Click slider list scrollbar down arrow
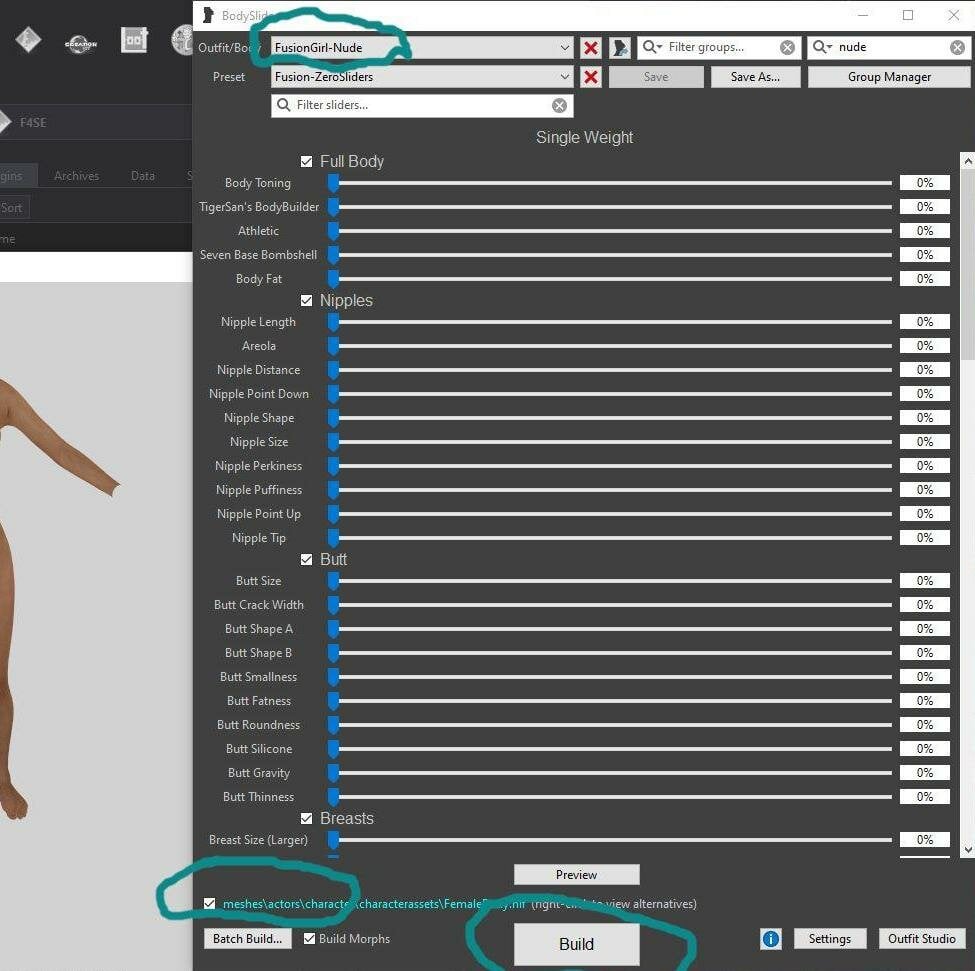The width and height of the screenshot is (975, 971). 968,849
